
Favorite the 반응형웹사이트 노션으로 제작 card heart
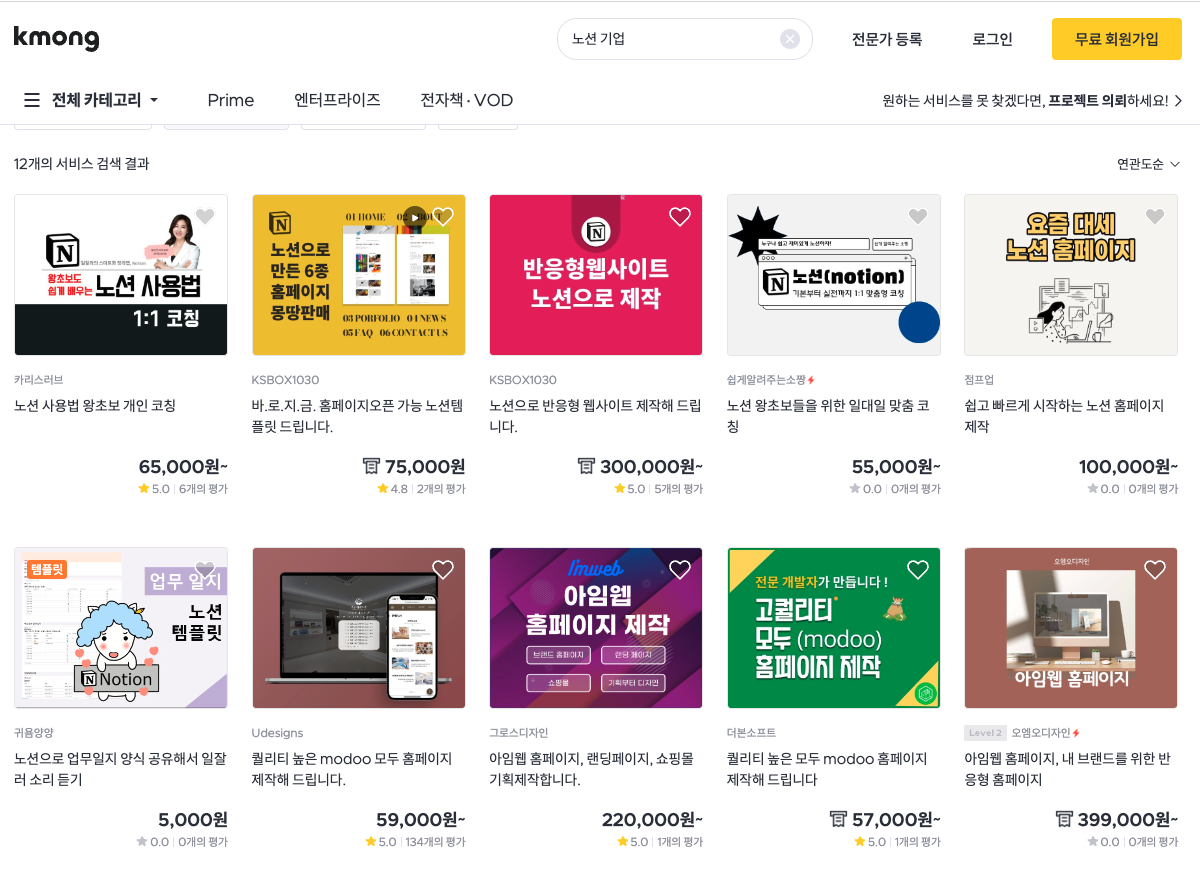680,216
